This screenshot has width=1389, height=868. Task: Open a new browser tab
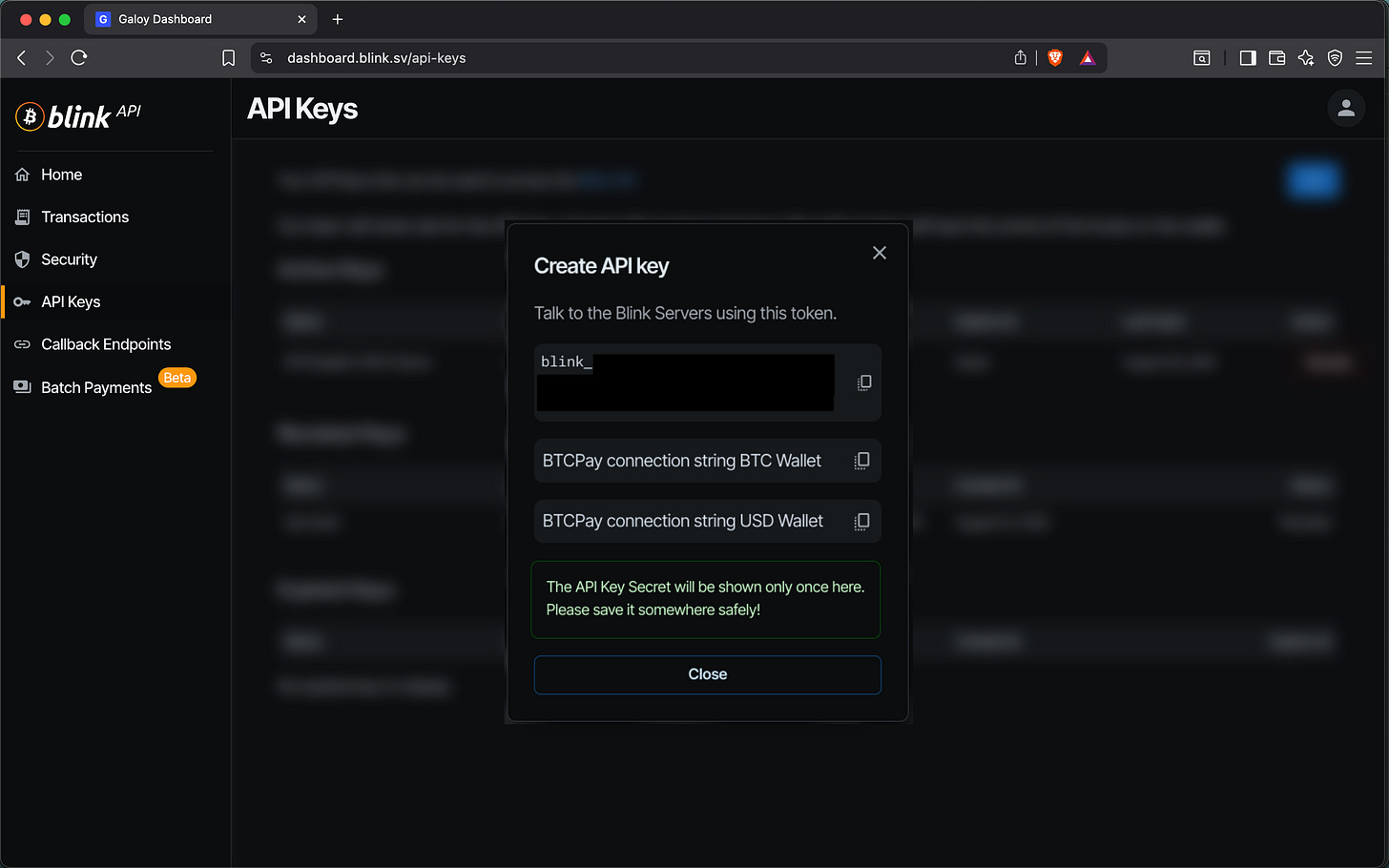338,19
